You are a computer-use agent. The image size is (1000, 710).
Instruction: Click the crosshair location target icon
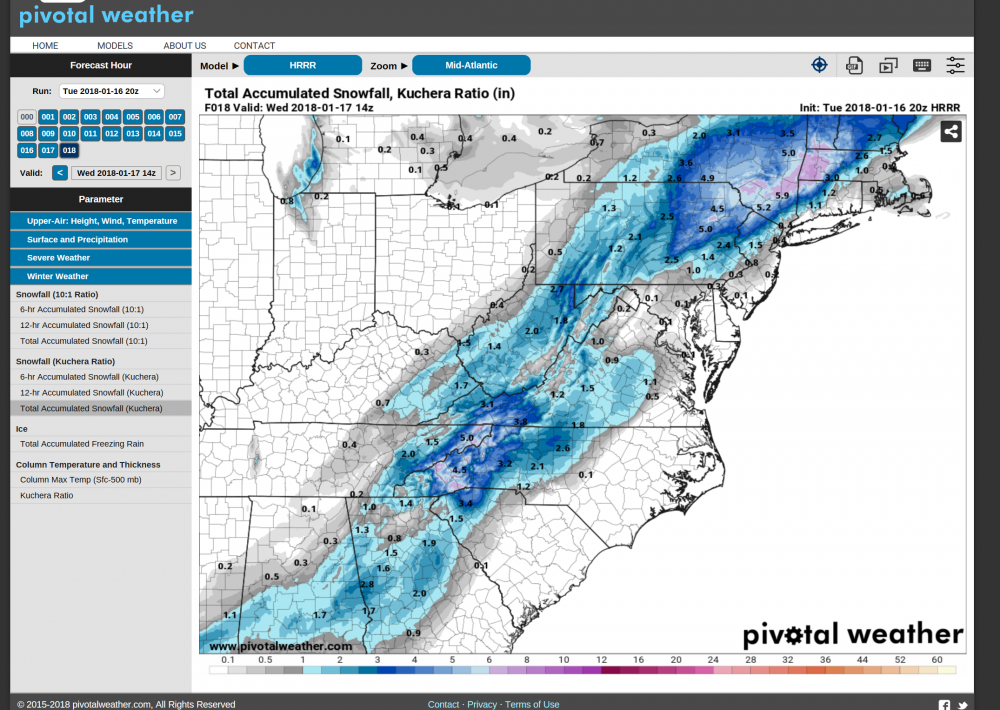point(819,65)
